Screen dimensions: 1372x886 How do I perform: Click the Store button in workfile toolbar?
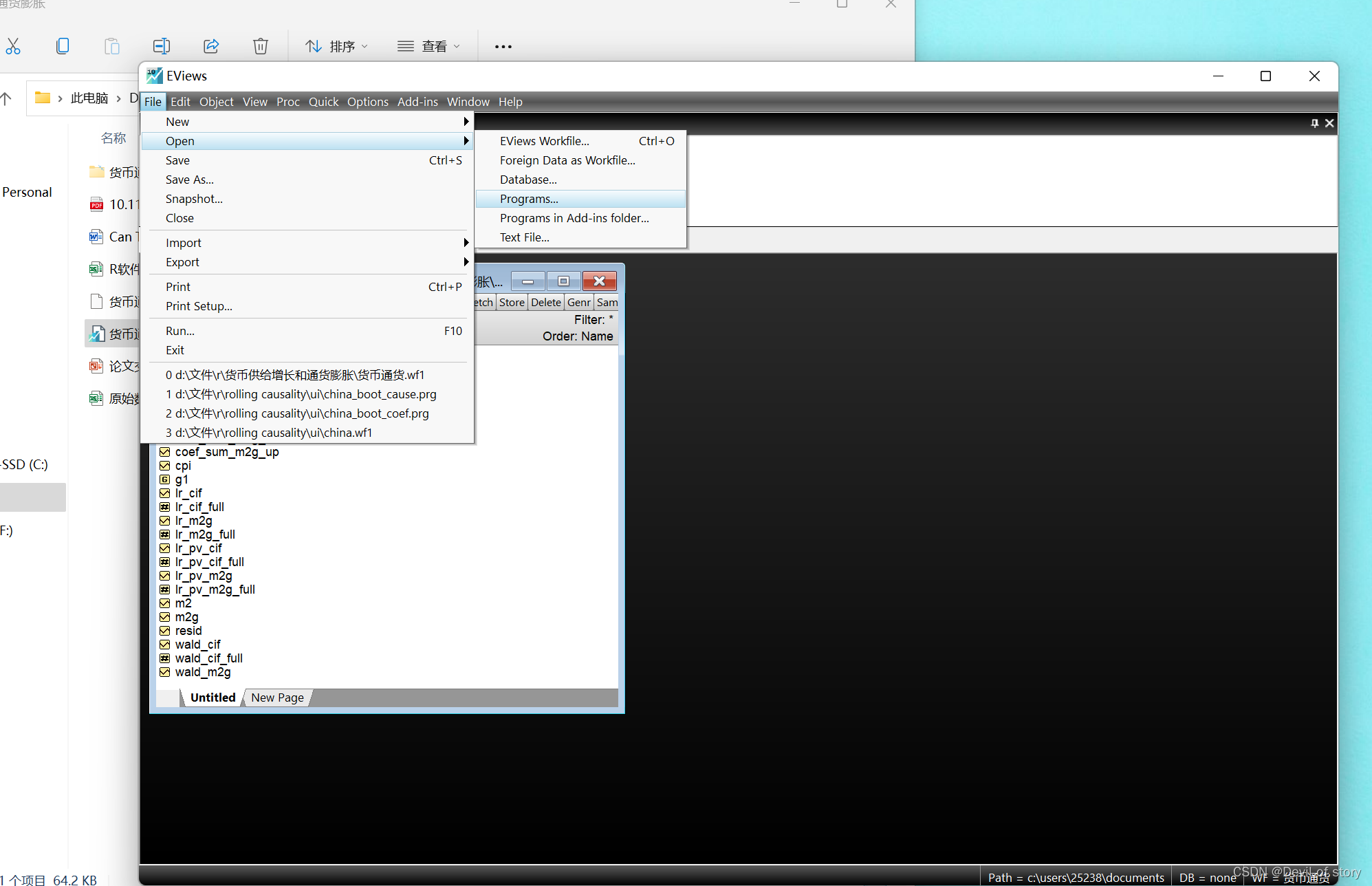pyautogui.click(x=512, y=302)
